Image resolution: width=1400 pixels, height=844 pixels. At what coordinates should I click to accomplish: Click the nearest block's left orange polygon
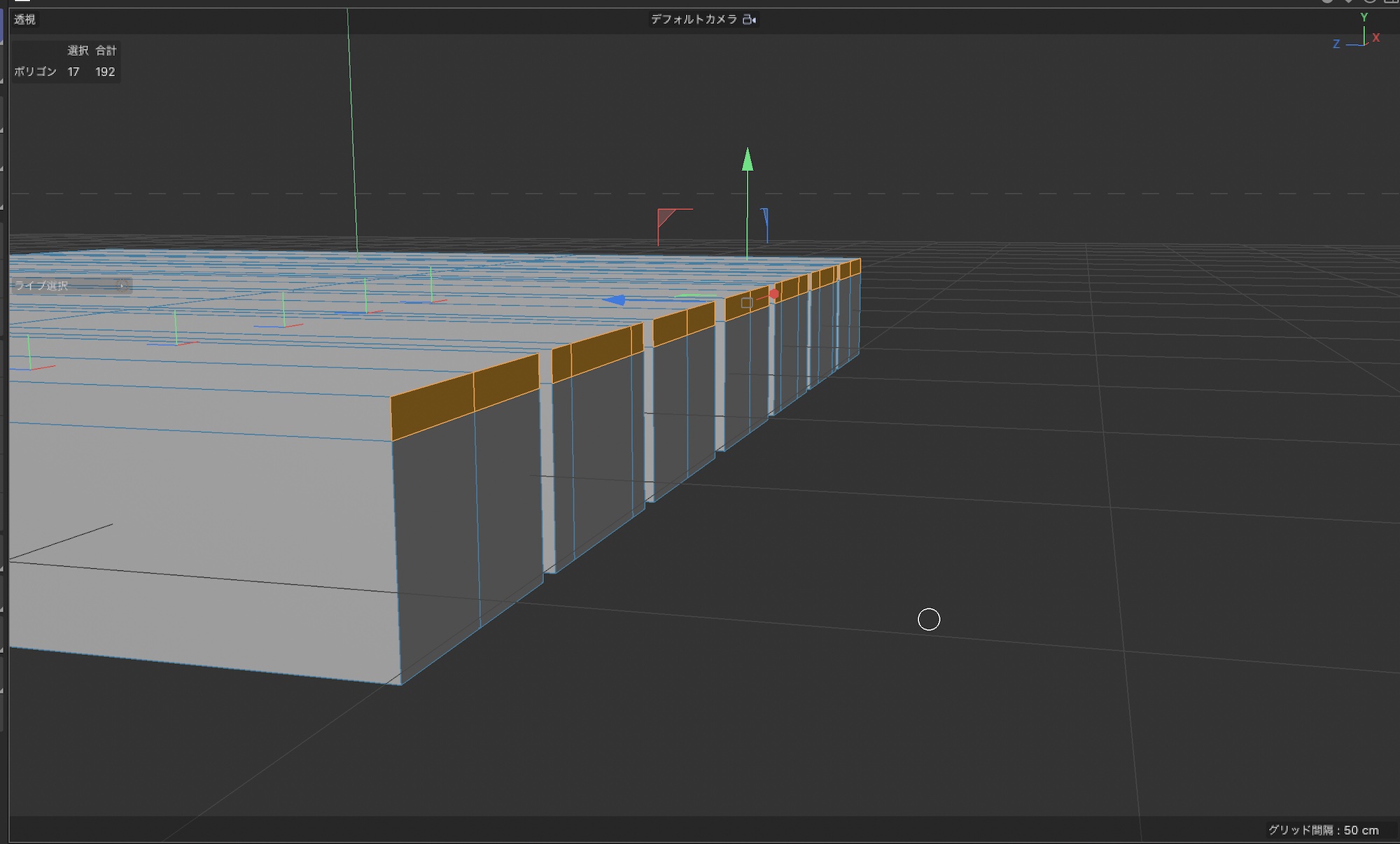click(432, 408)
